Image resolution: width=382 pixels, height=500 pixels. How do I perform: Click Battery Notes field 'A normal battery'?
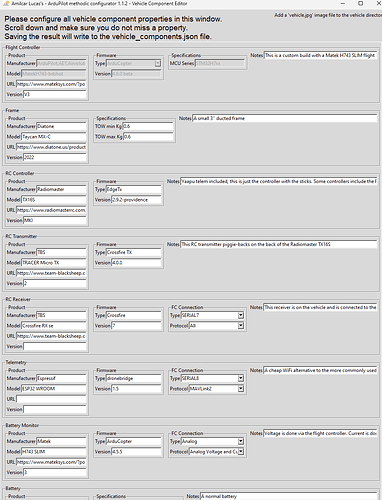289,496
